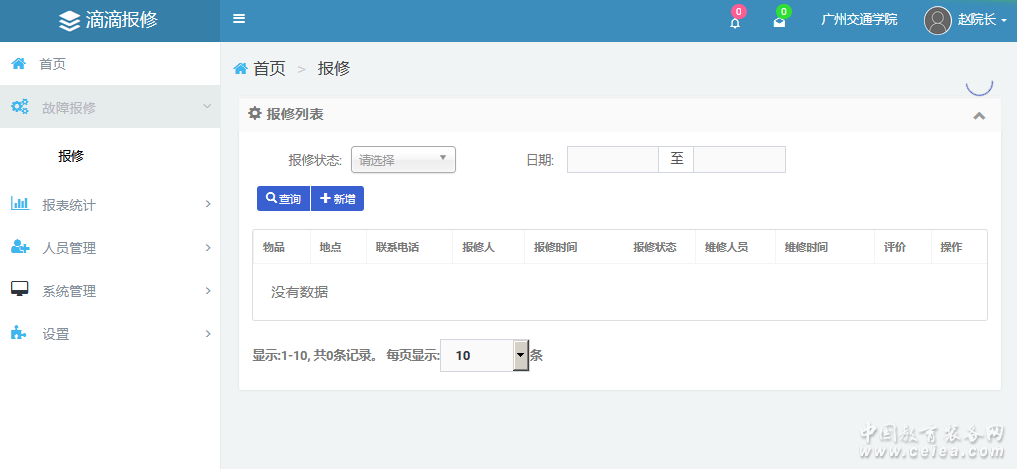Click the hamburger menu toggle icon
The image size is (1017, 469).
(x=239, y=19)
